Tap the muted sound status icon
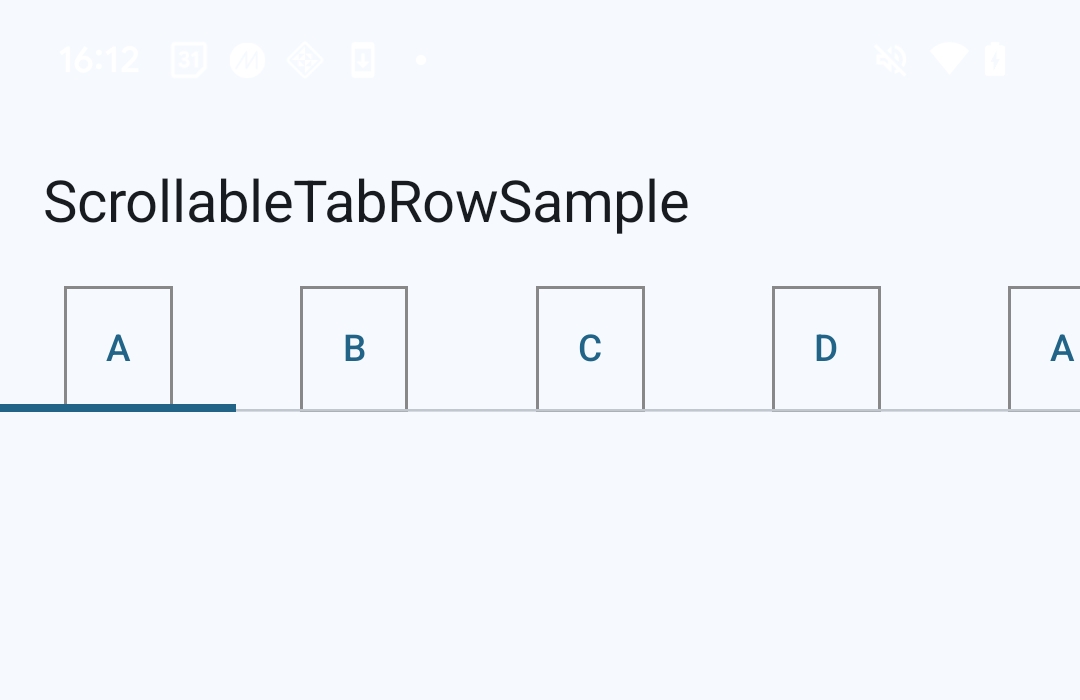The image size is (1080, 700). (x=890, y=60)
